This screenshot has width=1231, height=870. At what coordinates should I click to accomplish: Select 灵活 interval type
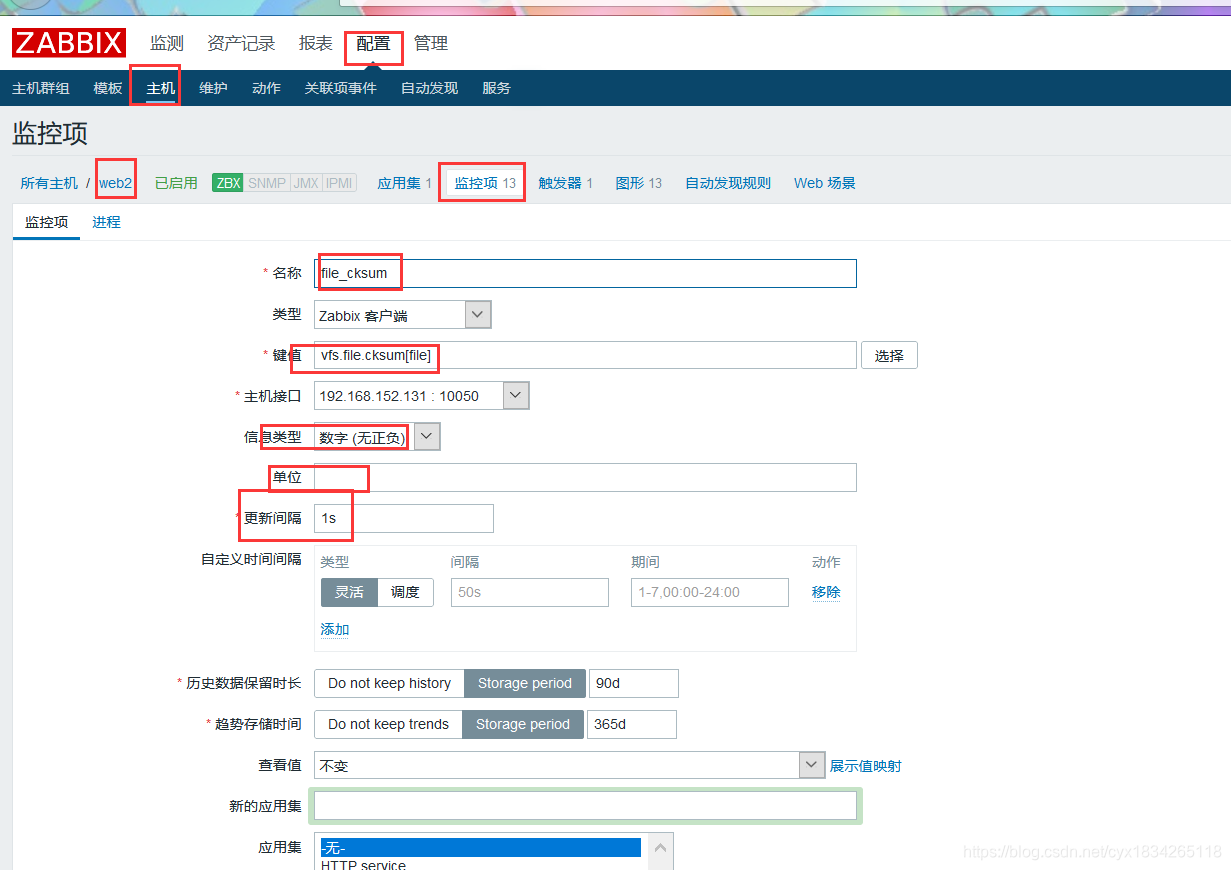[349, 592]
